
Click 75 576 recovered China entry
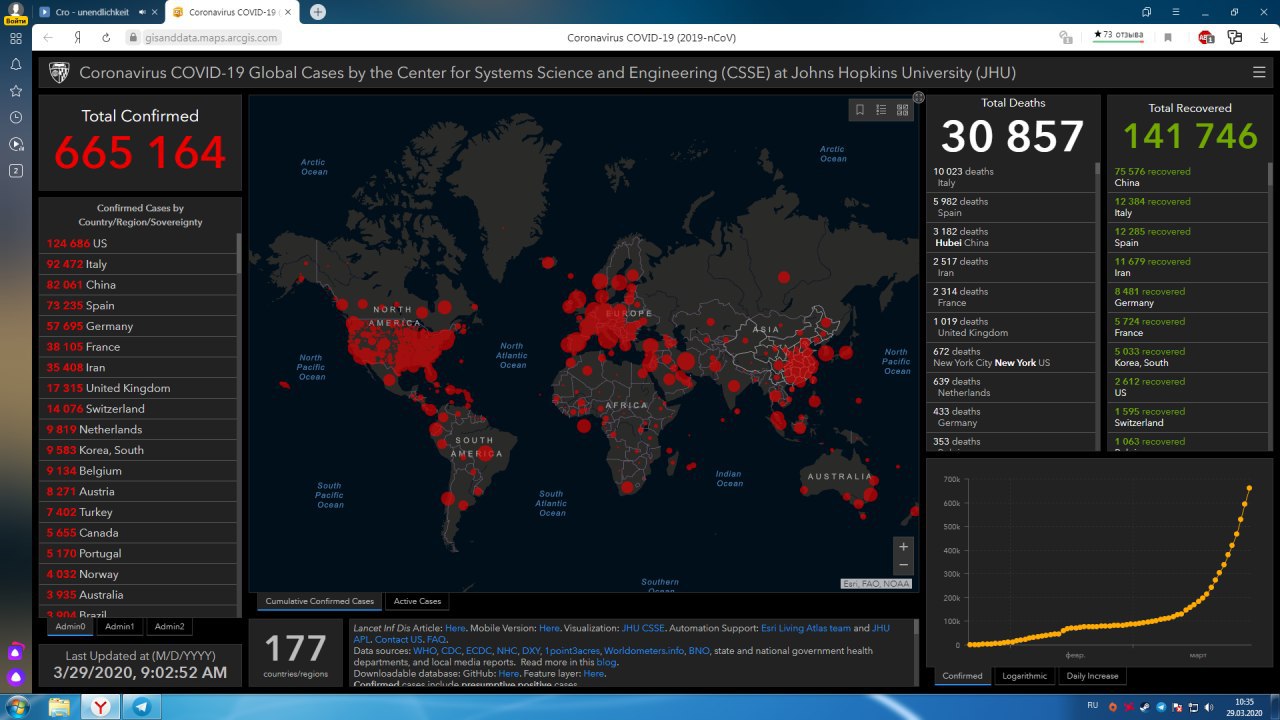click(x=1189, y=177)
